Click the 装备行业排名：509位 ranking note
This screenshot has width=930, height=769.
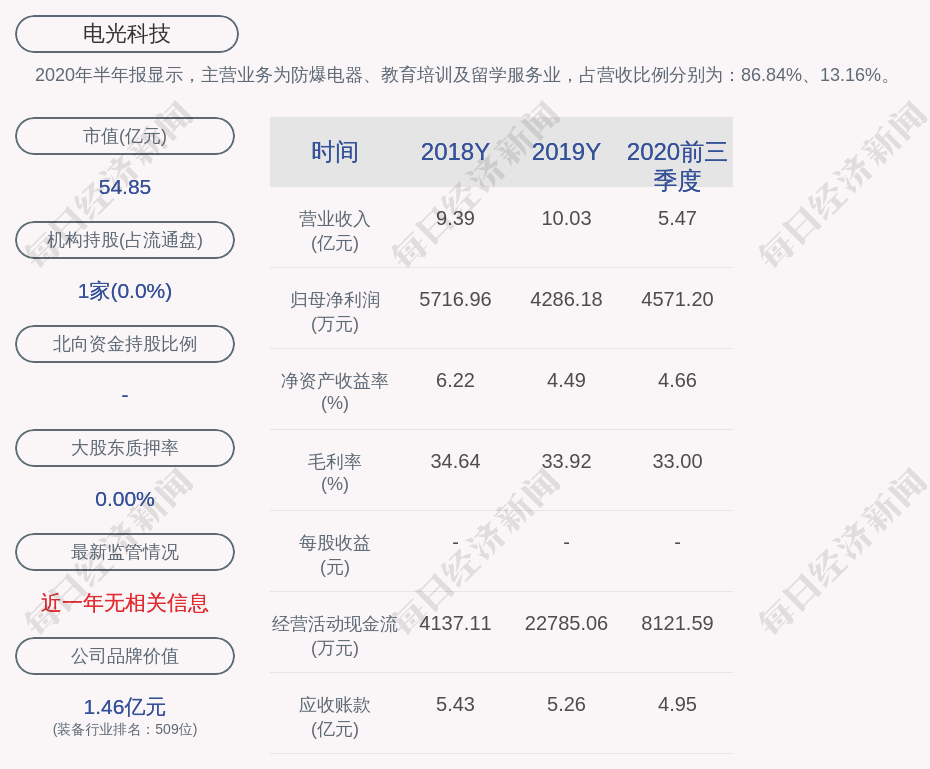coord(125,729)
